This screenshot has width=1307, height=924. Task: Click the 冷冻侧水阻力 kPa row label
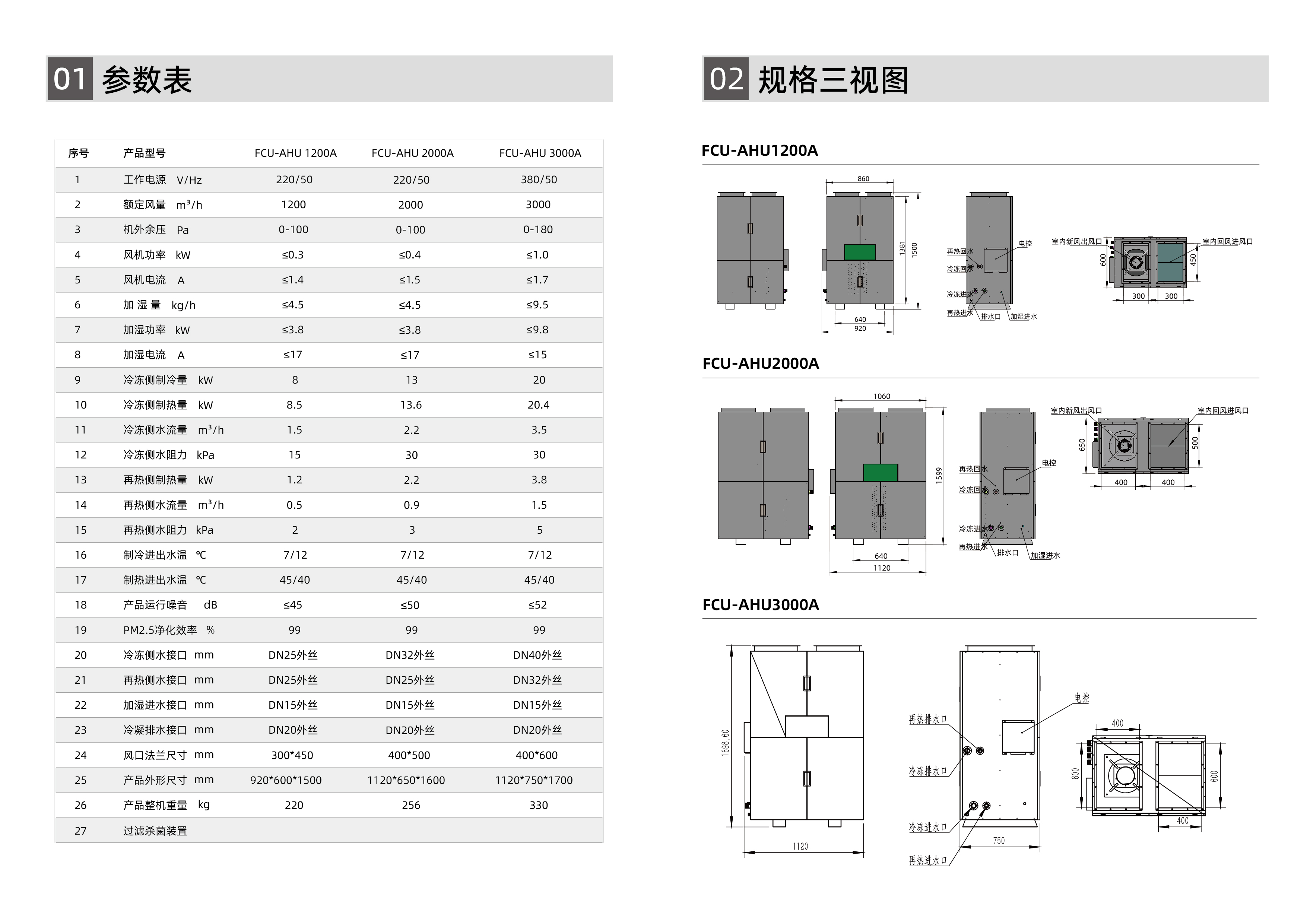pos(169,455)
